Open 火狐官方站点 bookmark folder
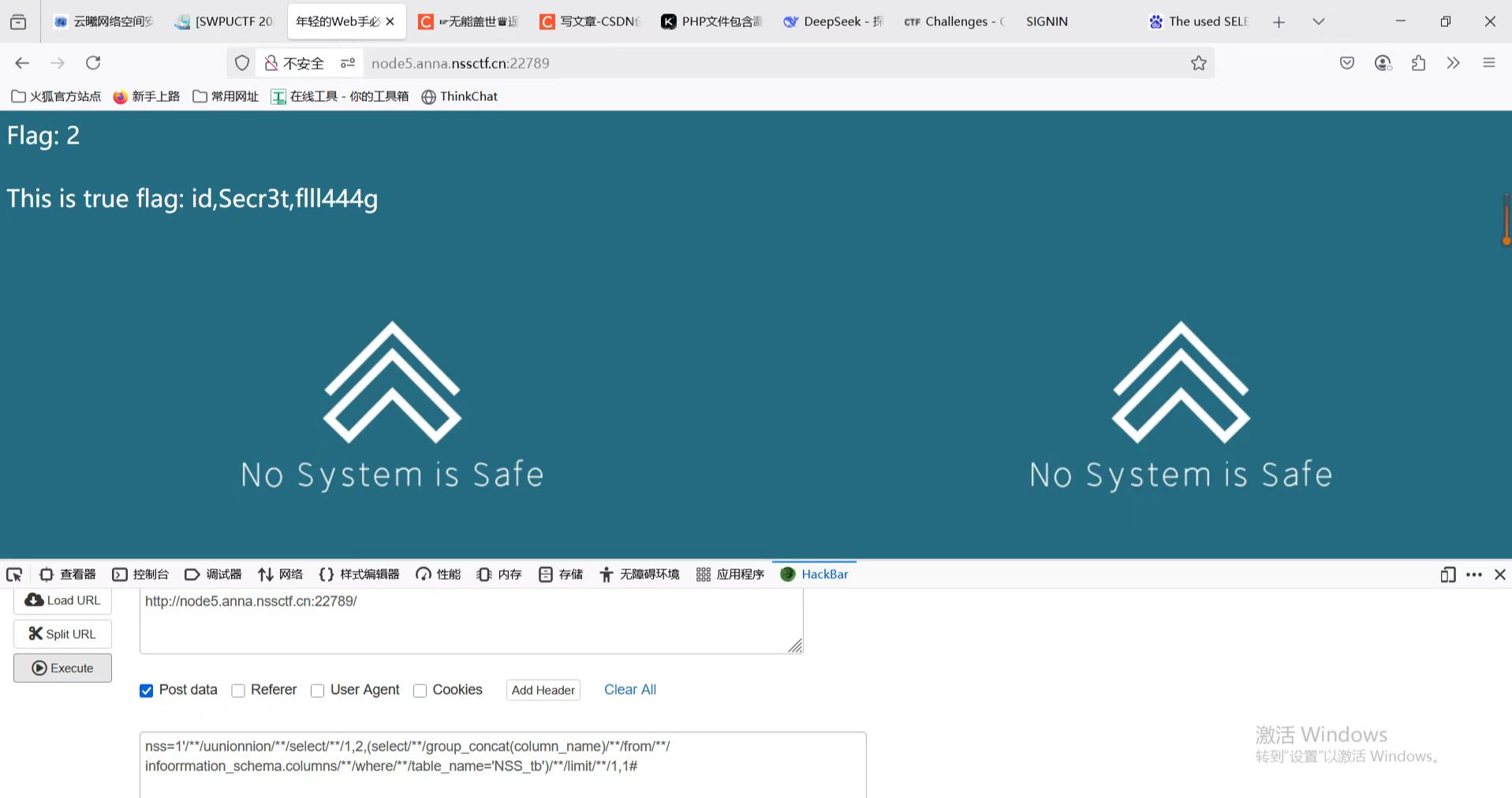1512x798 pixels. [56, 96]
